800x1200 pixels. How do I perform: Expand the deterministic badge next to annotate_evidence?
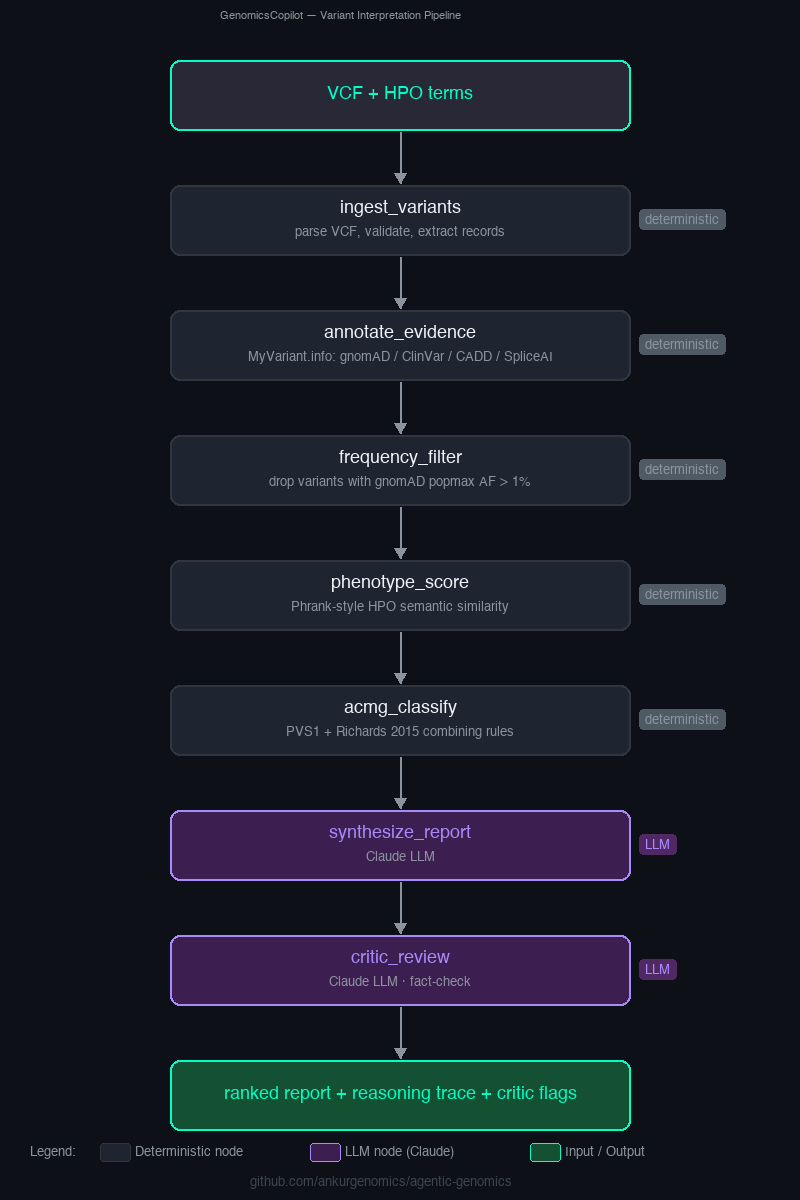[x=682, y=344]
